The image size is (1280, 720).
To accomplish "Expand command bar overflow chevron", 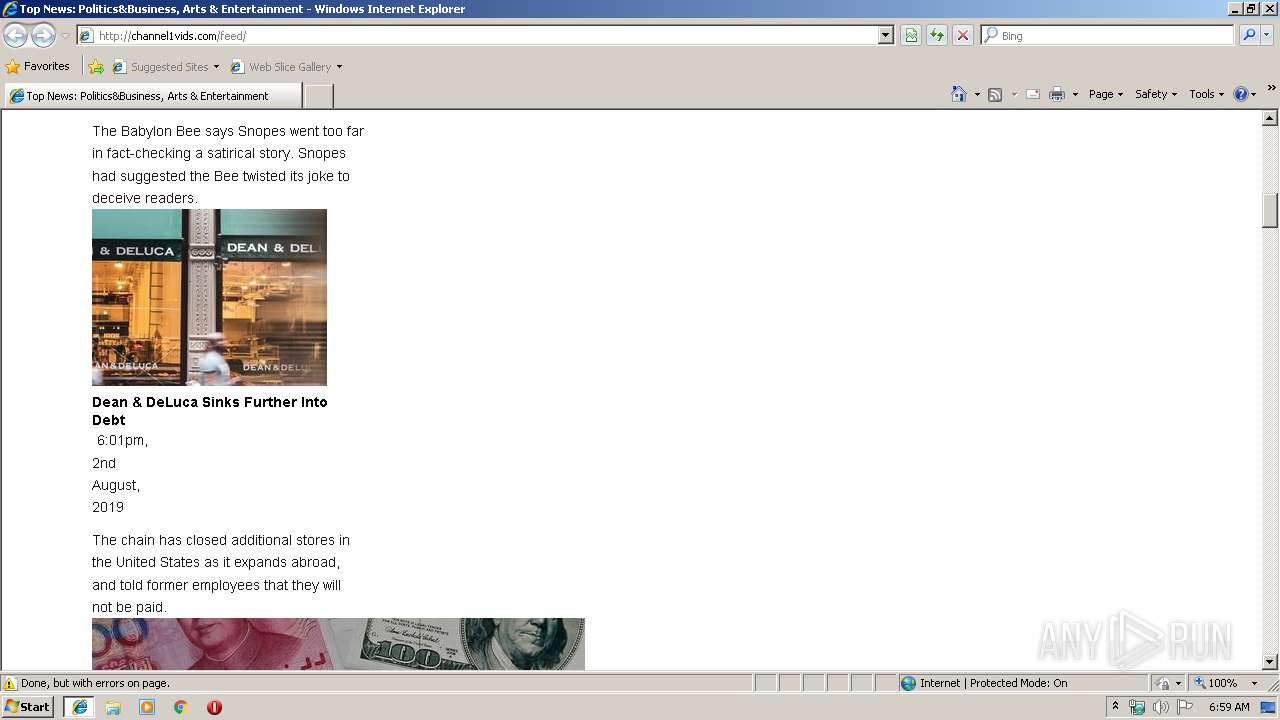I will [1271, 89].
